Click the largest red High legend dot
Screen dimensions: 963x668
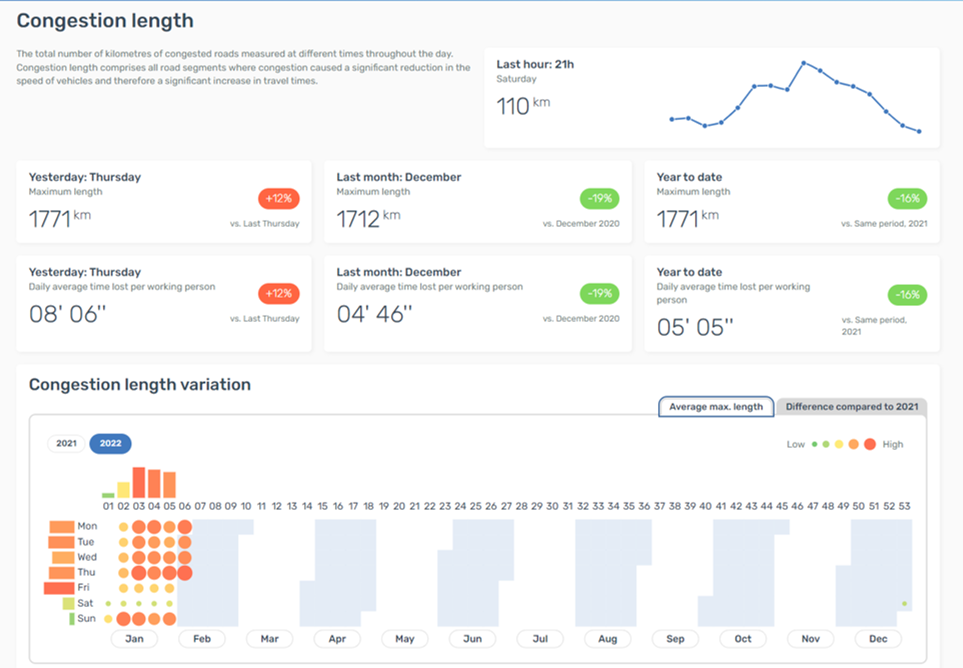click(x=869, y=444)
